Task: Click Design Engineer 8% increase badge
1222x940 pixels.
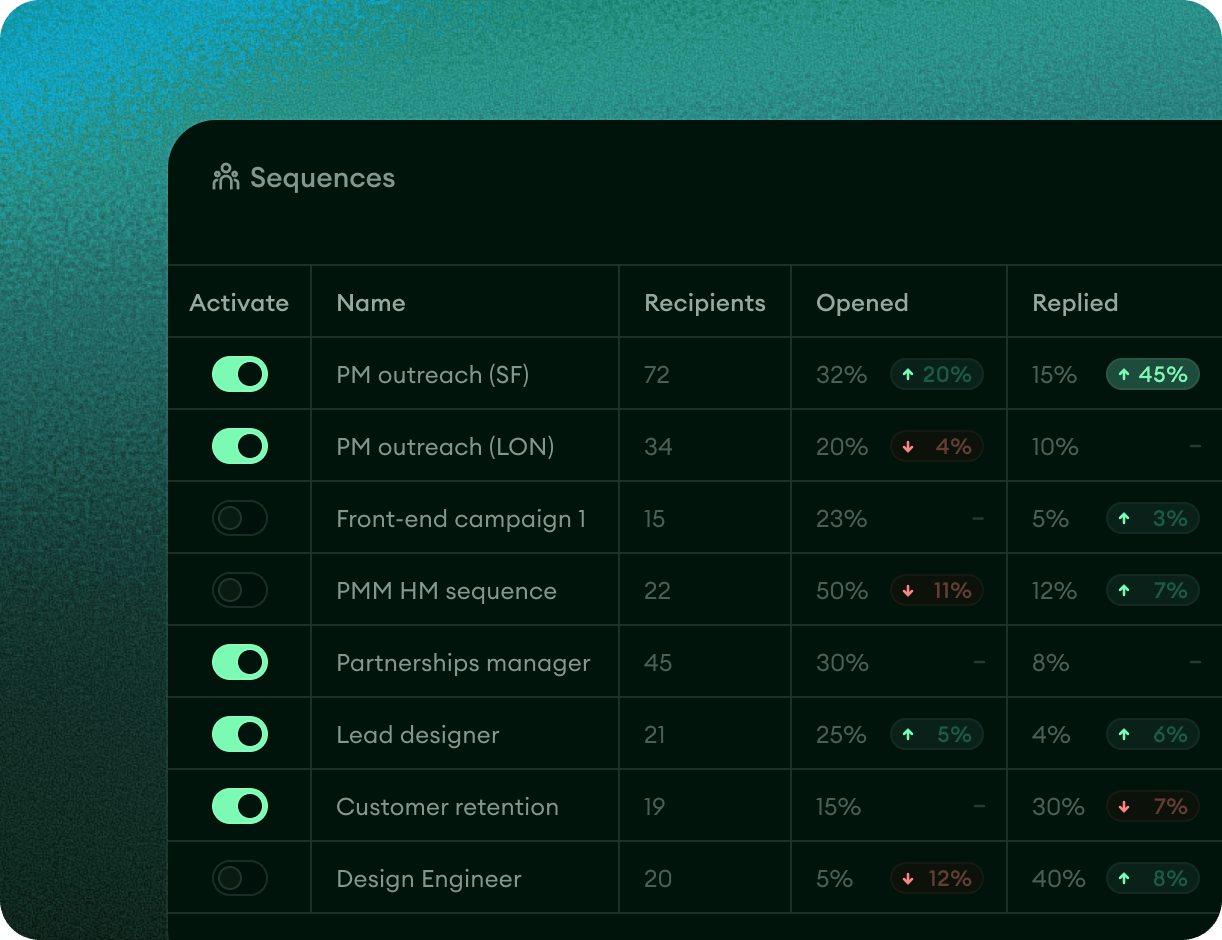Action: (x=1153, y=878)
